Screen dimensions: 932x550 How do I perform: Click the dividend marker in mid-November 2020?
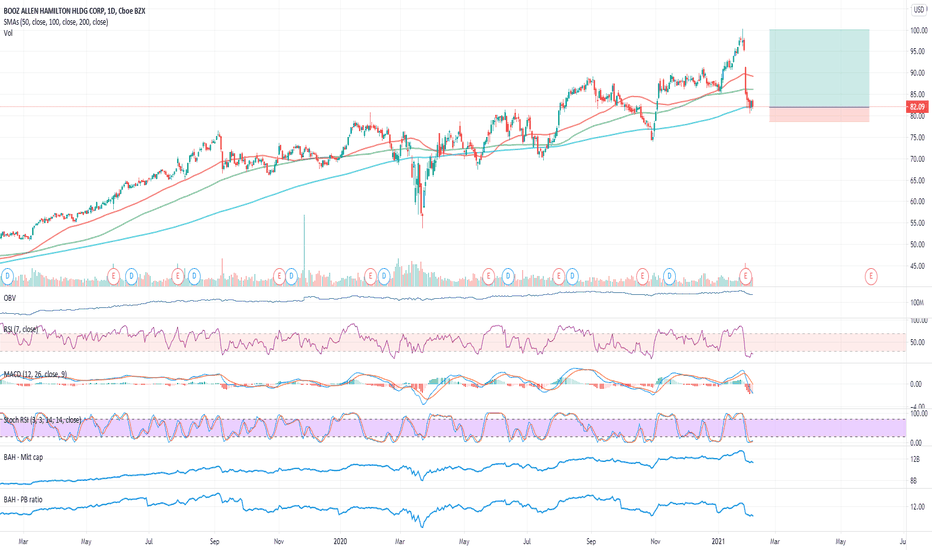[670, 276]
